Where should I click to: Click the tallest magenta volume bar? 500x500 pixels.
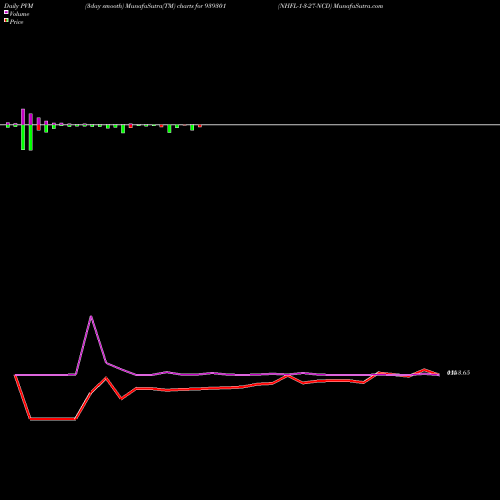click(x=23, y=117)
